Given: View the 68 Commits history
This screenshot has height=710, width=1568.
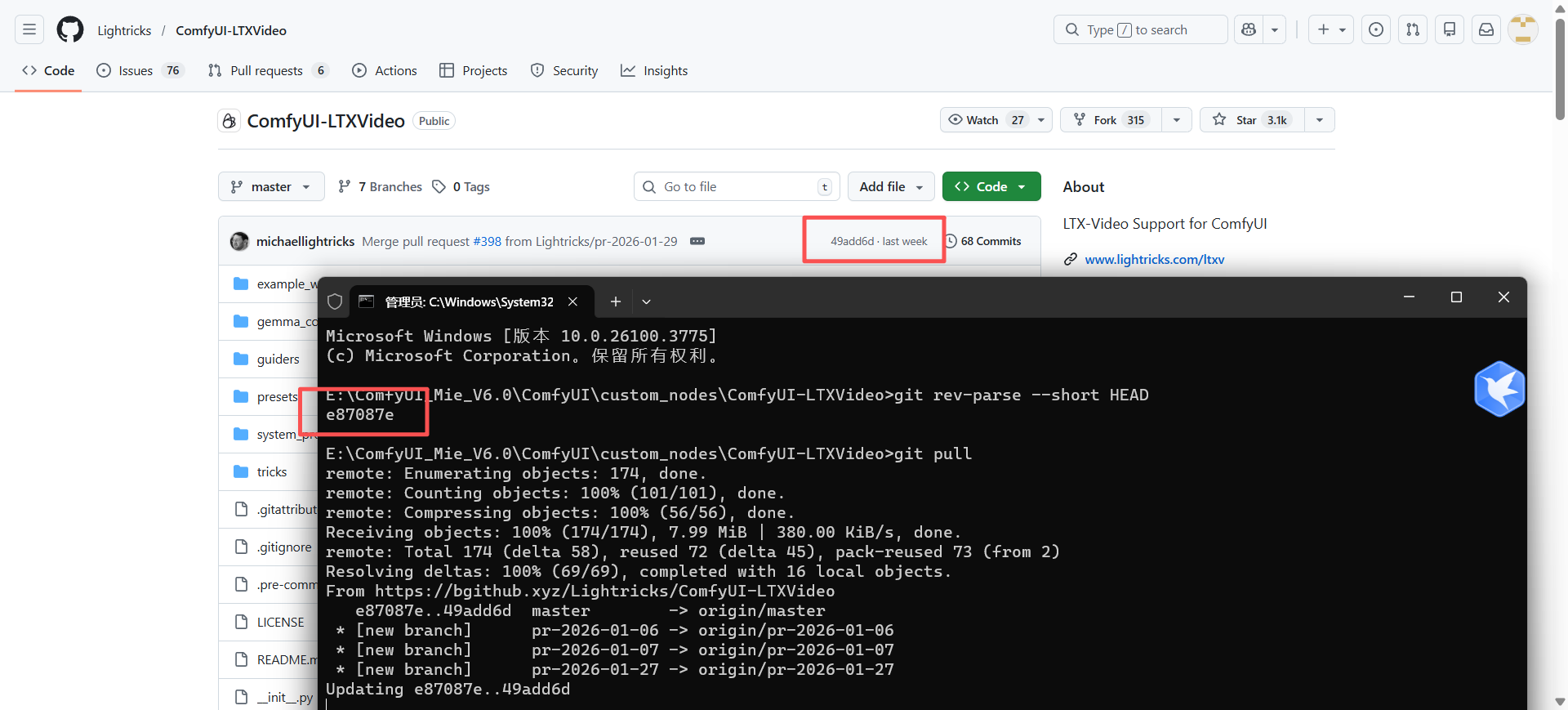Looking at the screenshot, I should click(983, 241).
